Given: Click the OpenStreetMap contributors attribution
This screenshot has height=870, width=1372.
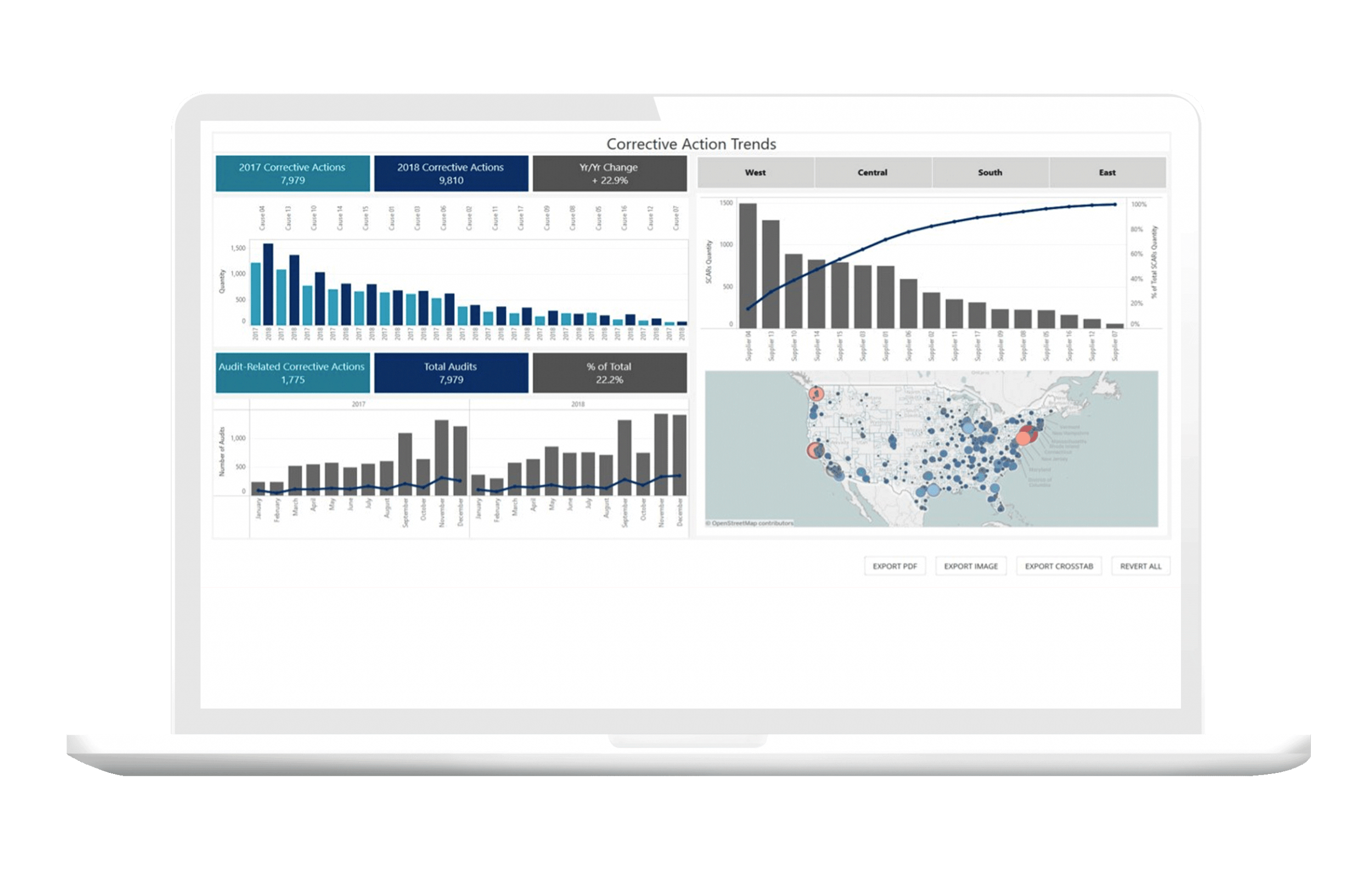Looking at the screenshot, I should pos(749,523).
